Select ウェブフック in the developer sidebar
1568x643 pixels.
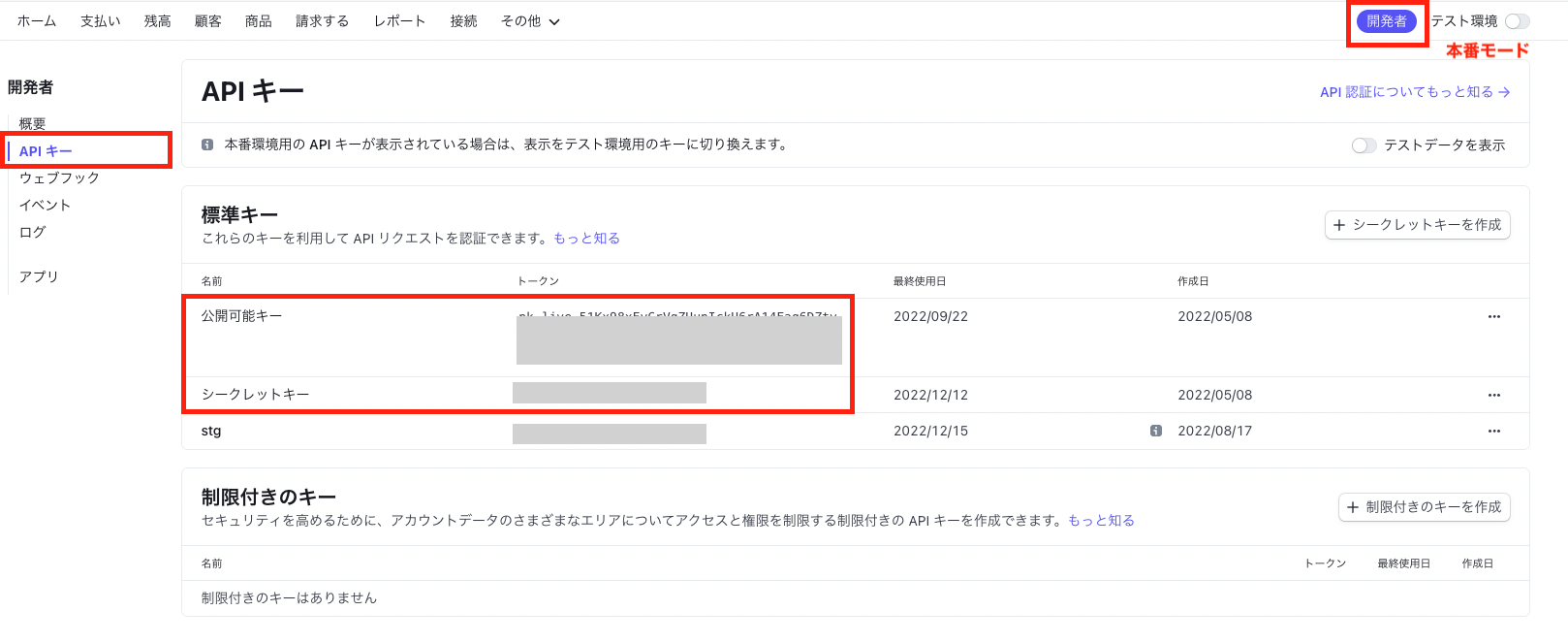point(59,178)
